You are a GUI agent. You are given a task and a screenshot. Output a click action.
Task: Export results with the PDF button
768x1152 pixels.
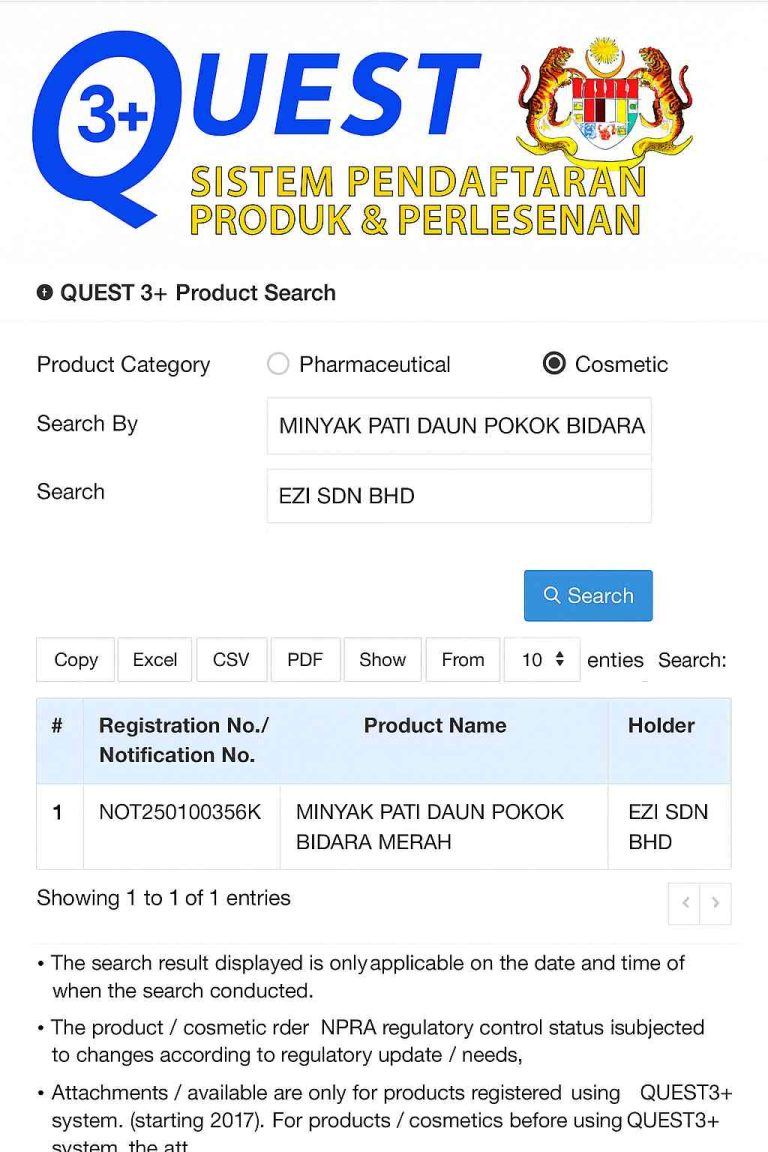click(305, 660)
